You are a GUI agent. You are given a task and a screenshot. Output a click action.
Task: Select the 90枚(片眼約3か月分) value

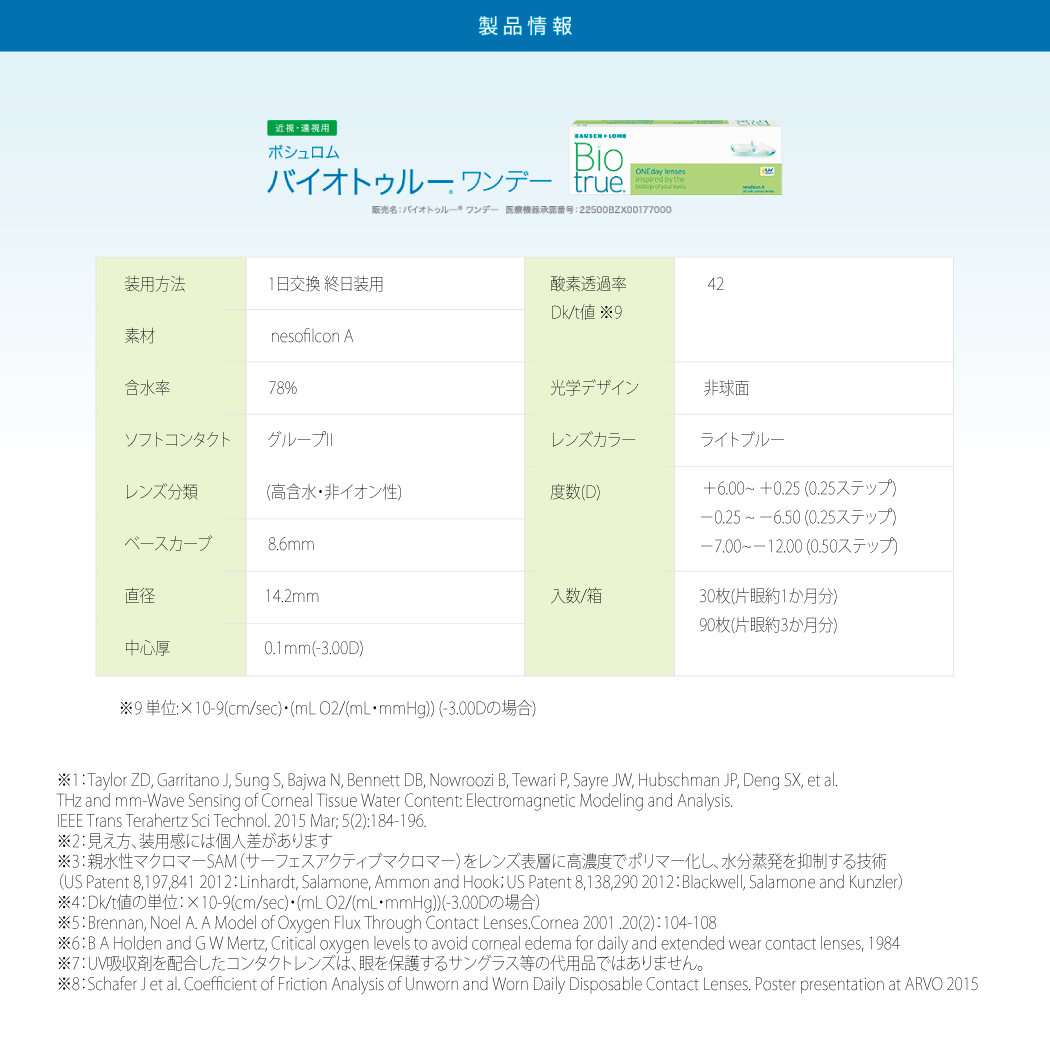768,625
